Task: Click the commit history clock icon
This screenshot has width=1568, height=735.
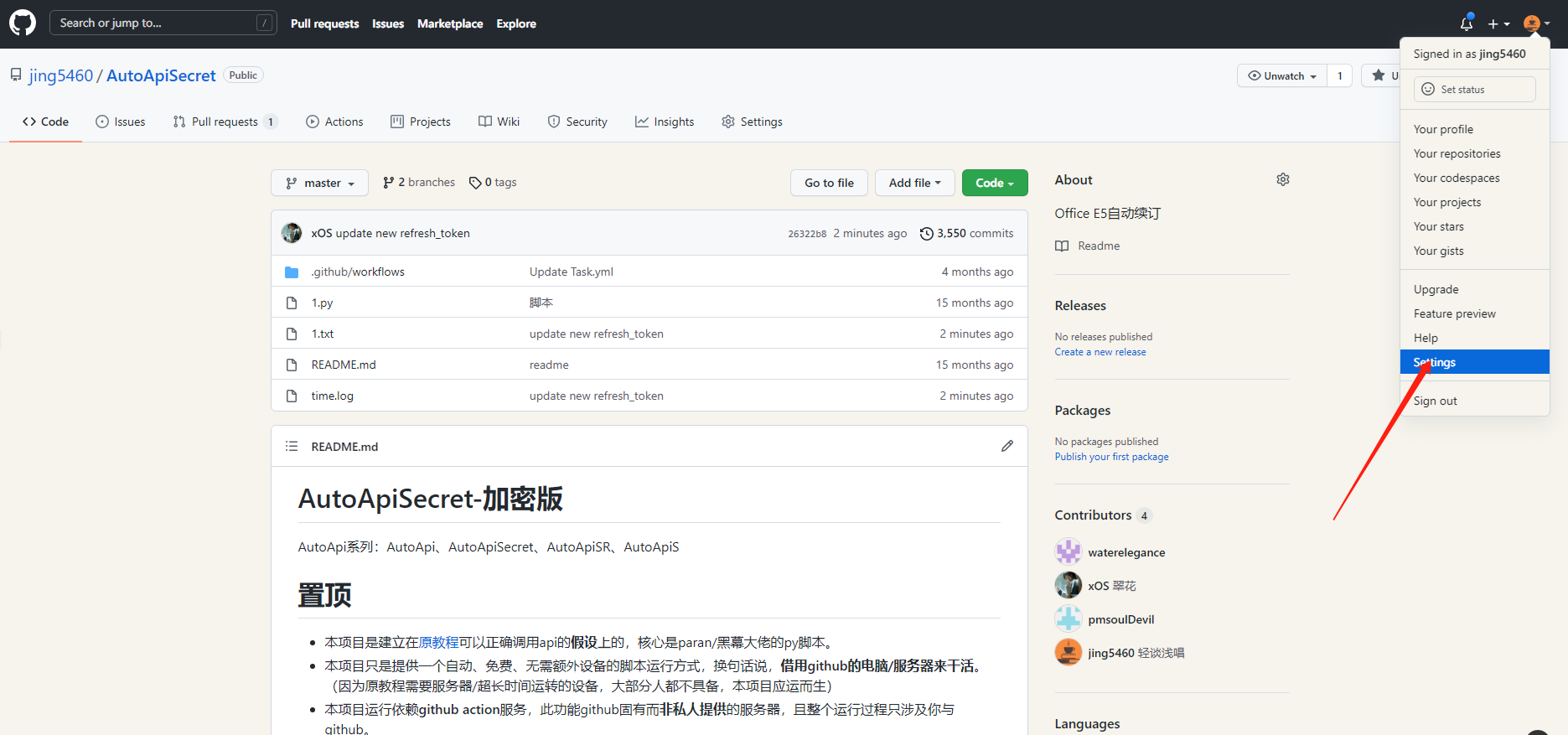Action: coord(926,233)
